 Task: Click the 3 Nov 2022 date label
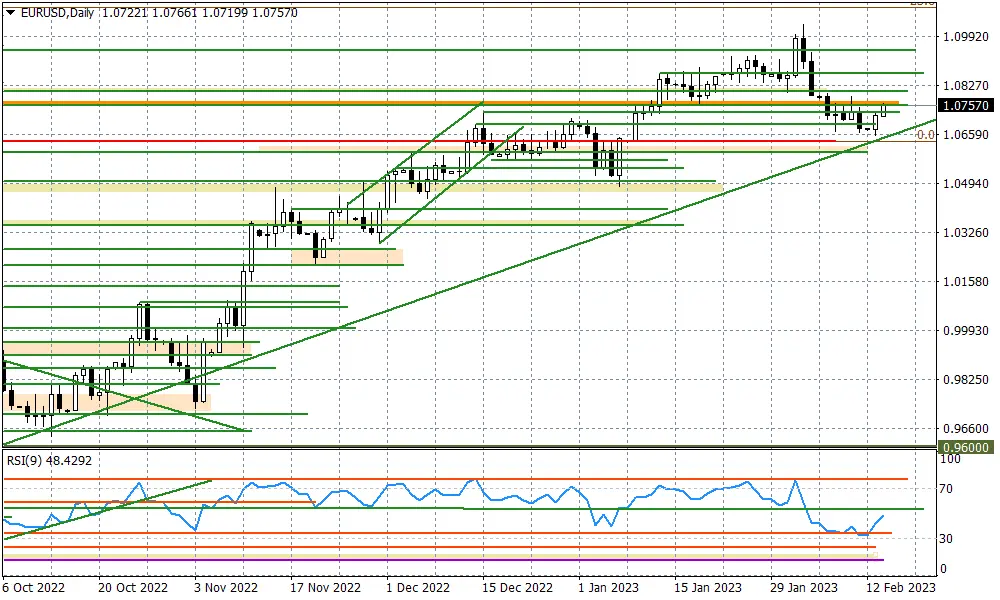226,587
